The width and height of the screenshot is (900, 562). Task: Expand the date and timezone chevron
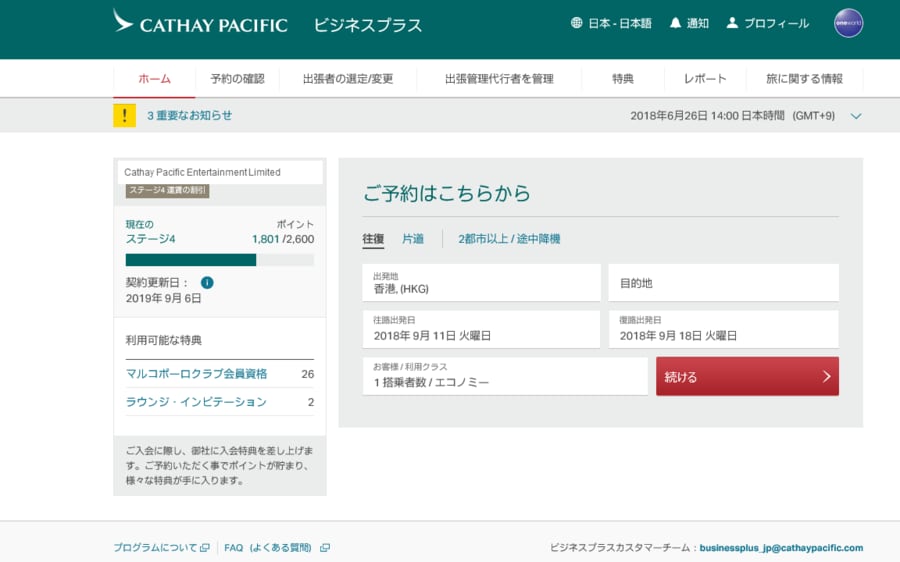[x=855, y=116]
